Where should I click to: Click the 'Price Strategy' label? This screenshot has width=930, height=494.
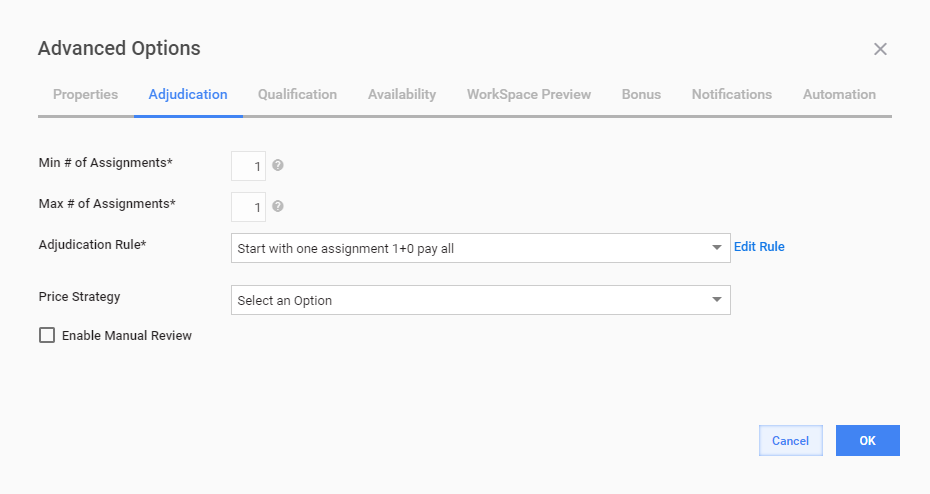point(79,297)
